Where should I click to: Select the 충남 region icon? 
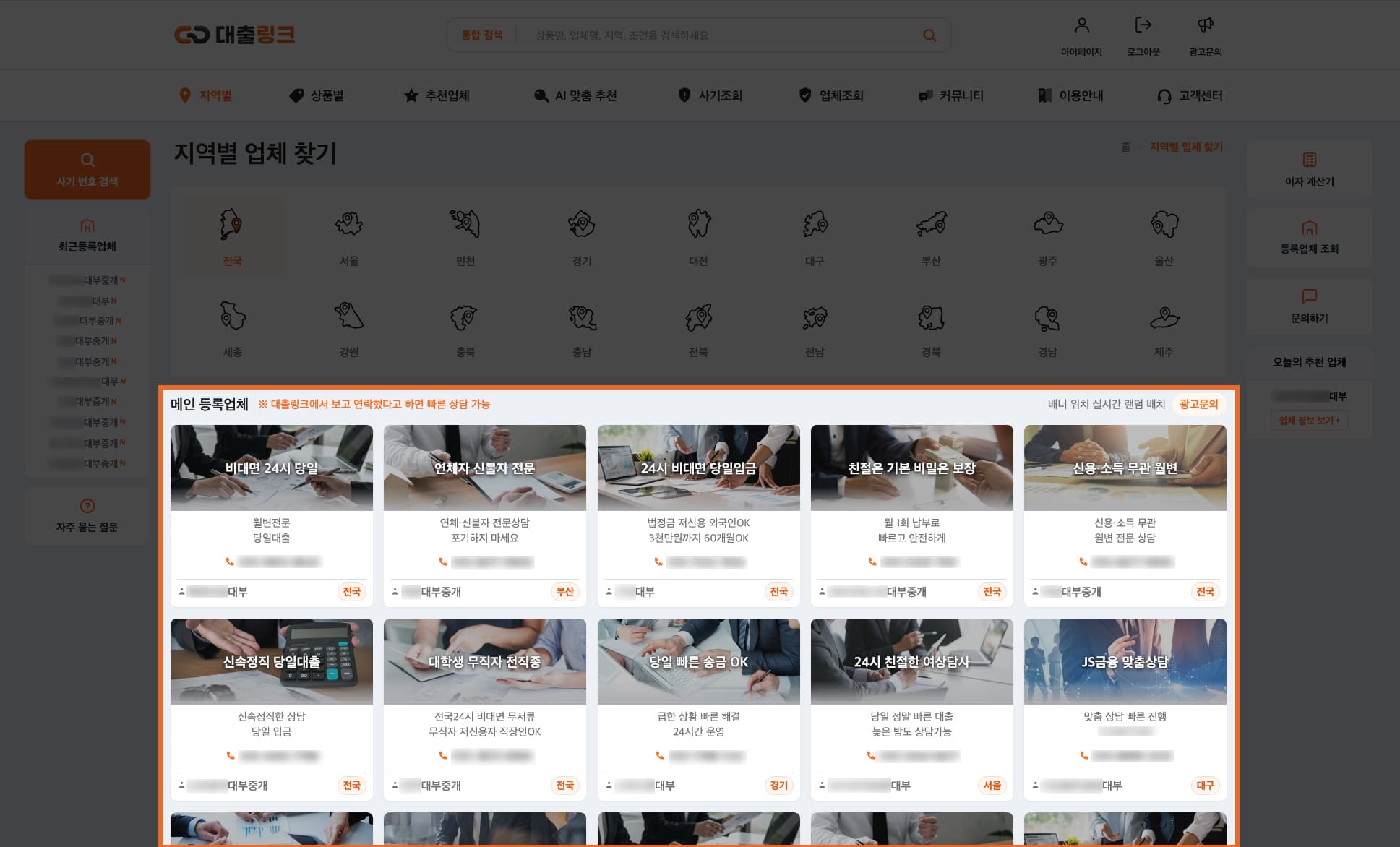coord(581,317)
